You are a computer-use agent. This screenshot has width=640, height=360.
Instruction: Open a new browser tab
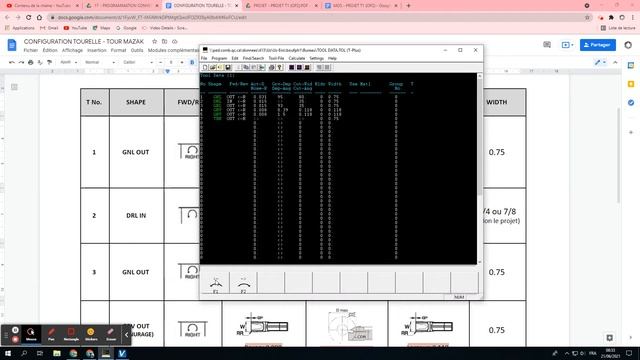(408, 6)
